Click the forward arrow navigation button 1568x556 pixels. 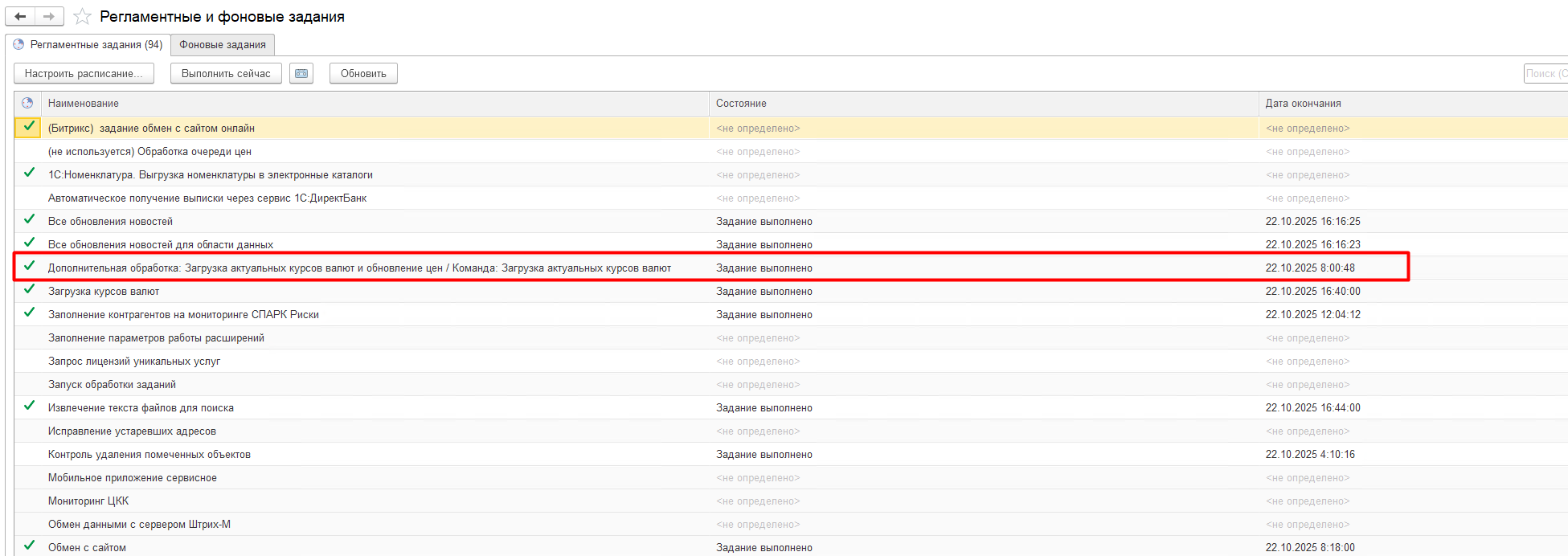pos(49,16)
